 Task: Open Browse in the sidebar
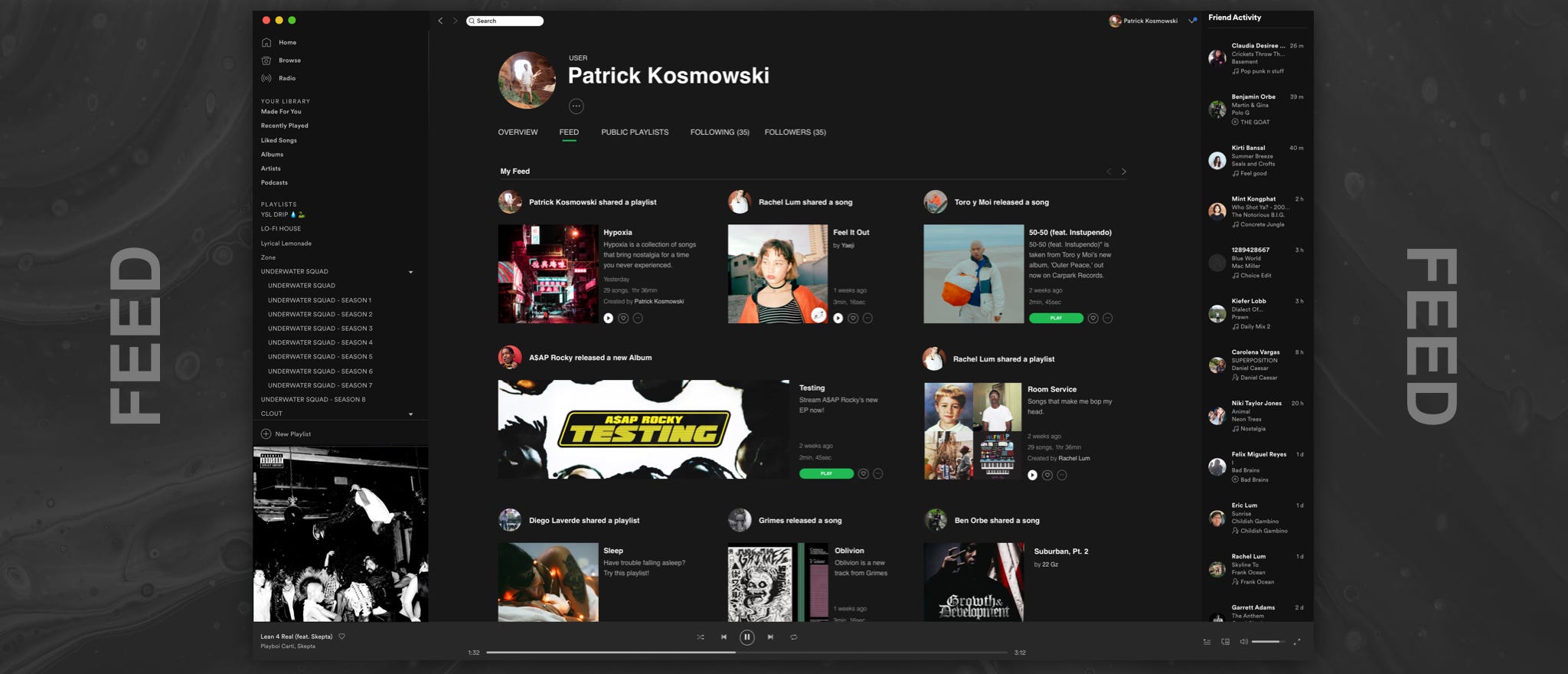281,60
